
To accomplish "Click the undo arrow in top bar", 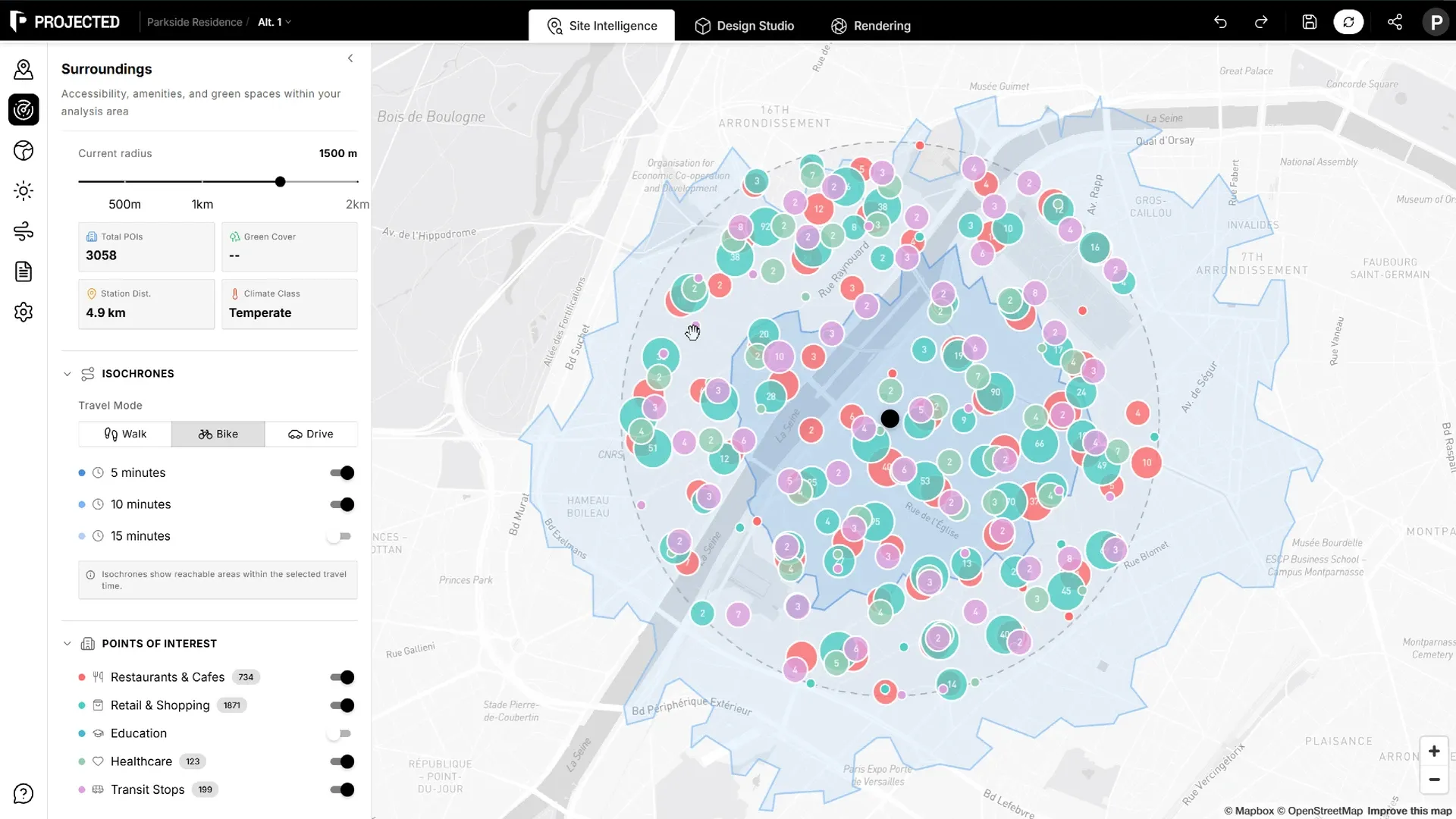I will tap(1220, 22).
